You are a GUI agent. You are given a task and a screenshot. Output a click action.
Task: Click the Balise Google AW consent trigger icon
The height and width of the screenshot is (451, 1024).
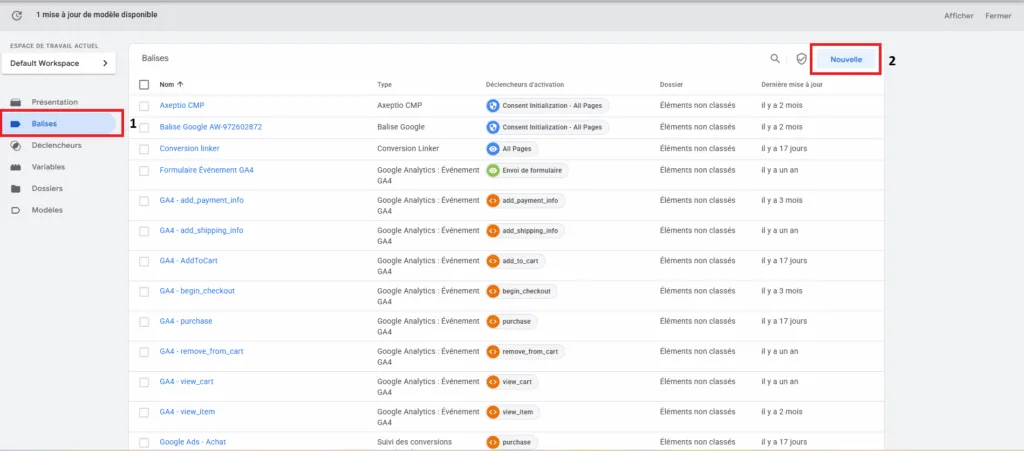click(x=493, y=127)
